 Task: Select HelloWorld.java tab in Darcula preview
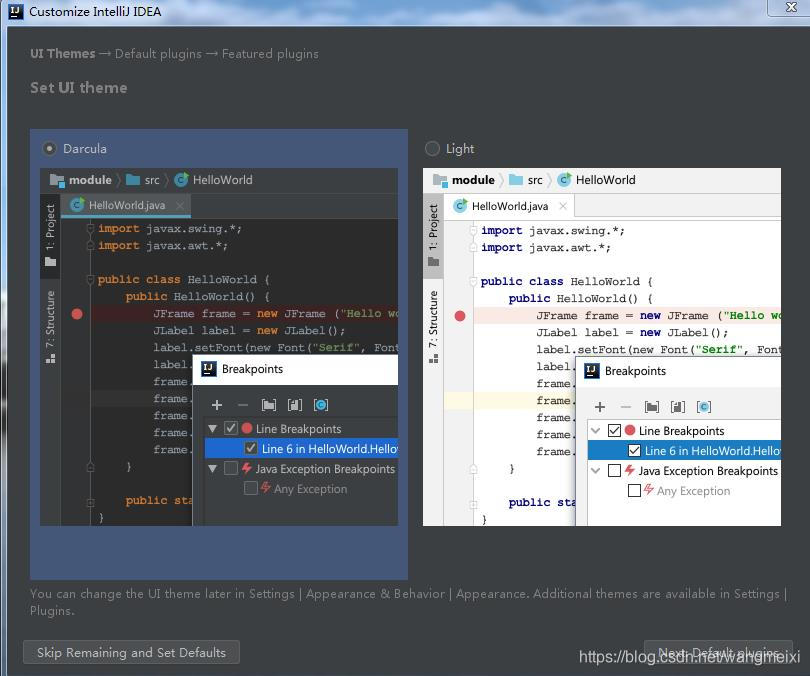pyautogui.click(x=126, y=205)
